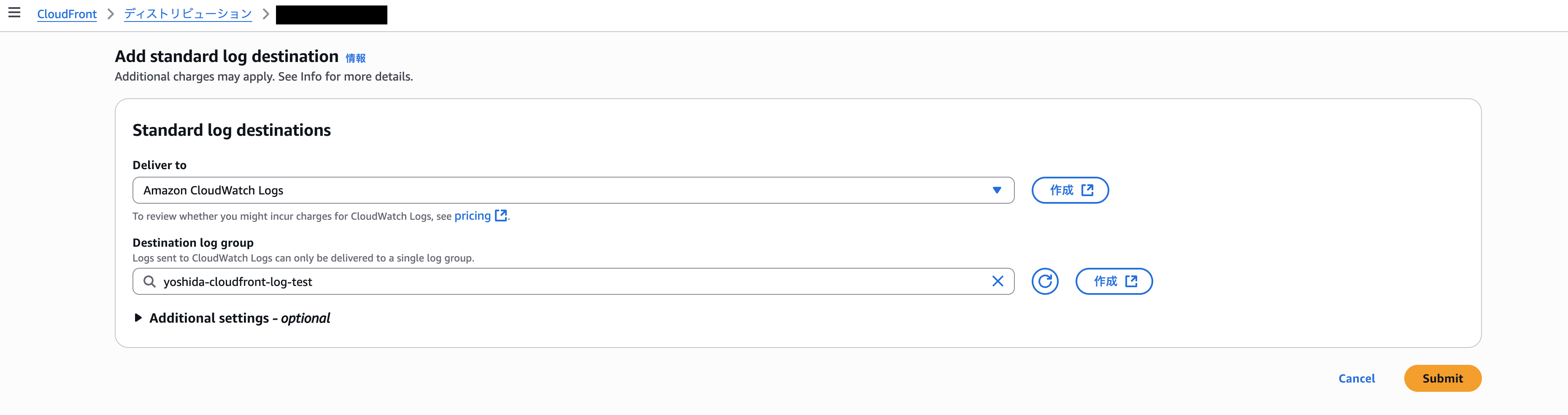The image size is (1568, 415).
Task: Click the redacted distribution breadcrumb item
Action: click(331, 15)
